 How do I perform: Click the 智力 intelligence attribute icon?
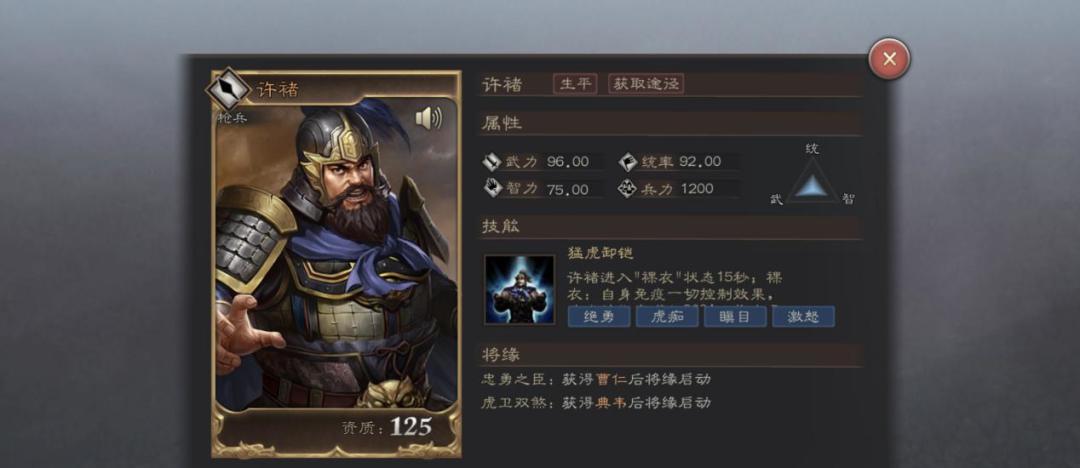tap(492, 188)
